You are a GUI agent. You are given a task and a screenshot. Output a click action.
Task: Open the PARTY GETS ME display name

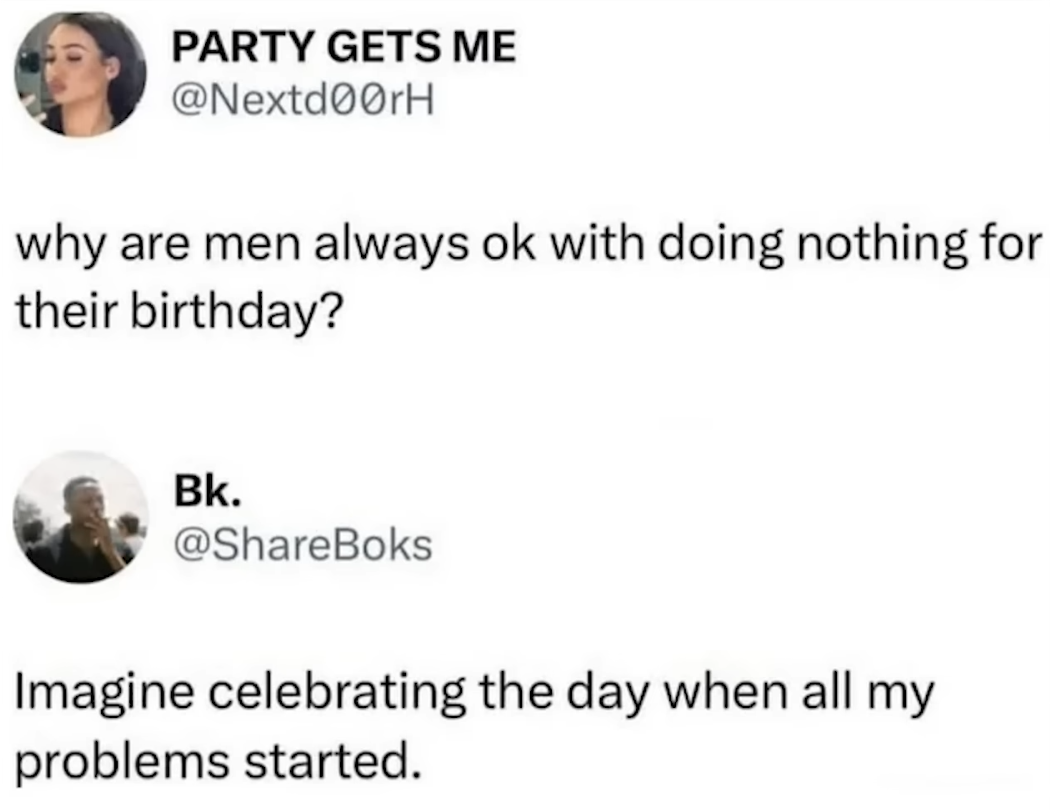[344, 48]
